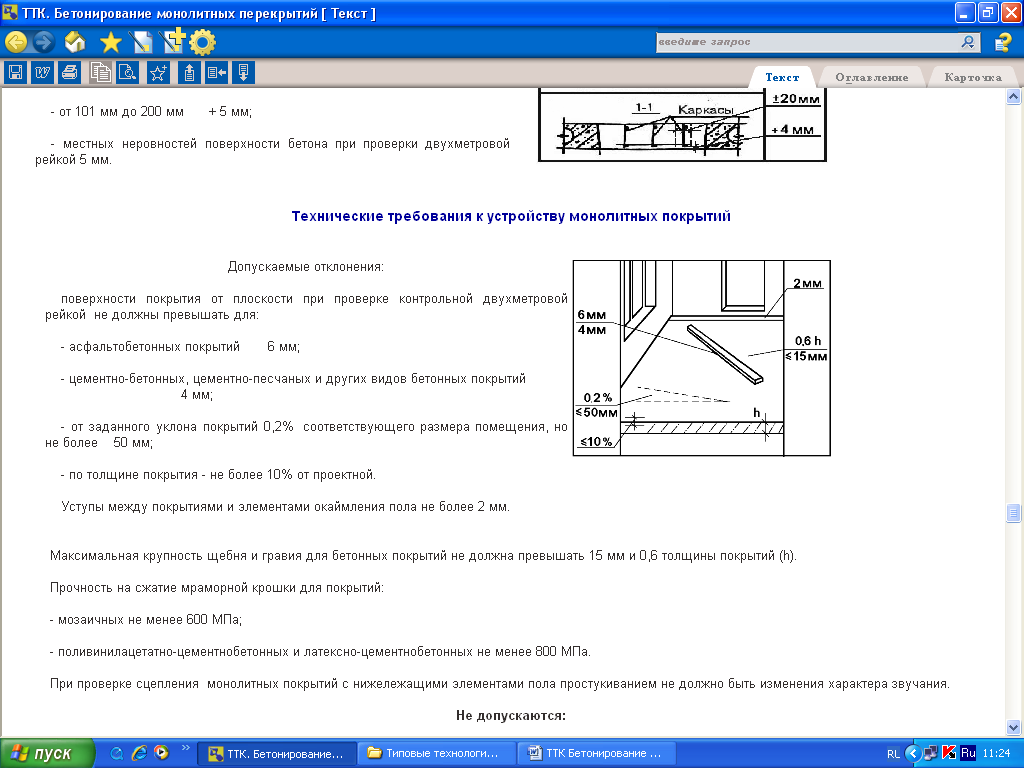Add a new note via page-plus icon
1024x768 pixels.
[172, 41]
